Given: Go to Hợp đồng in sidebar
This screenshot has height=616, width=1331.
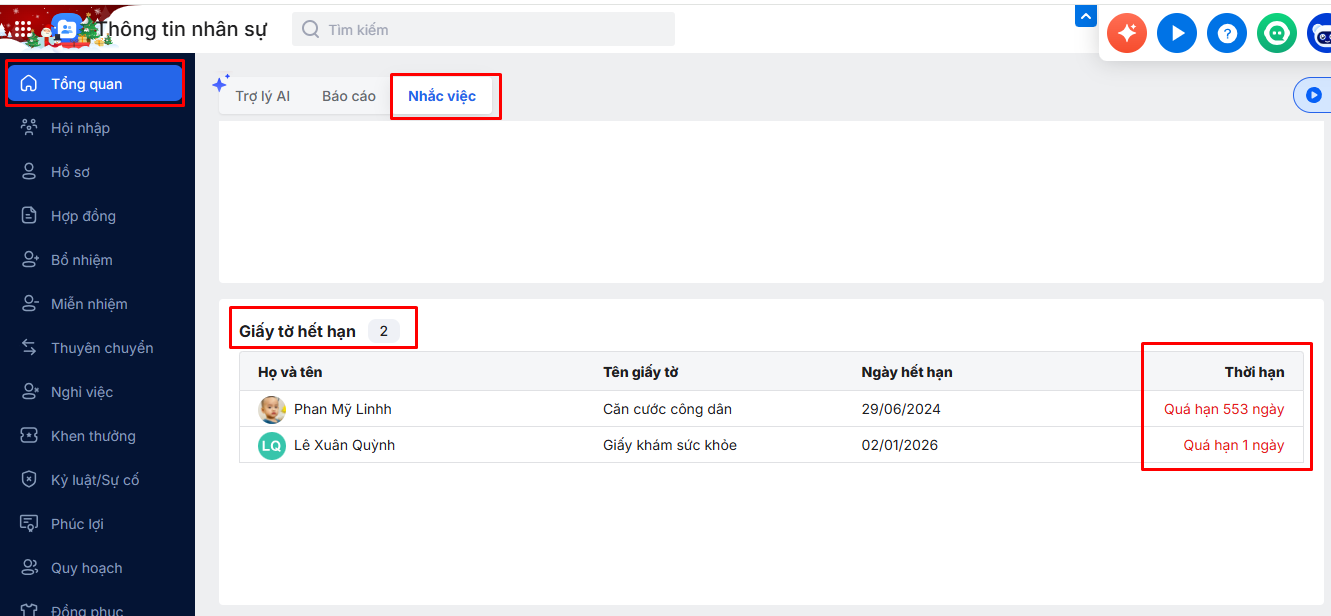Looking at the screenshot, I should 83,216.
